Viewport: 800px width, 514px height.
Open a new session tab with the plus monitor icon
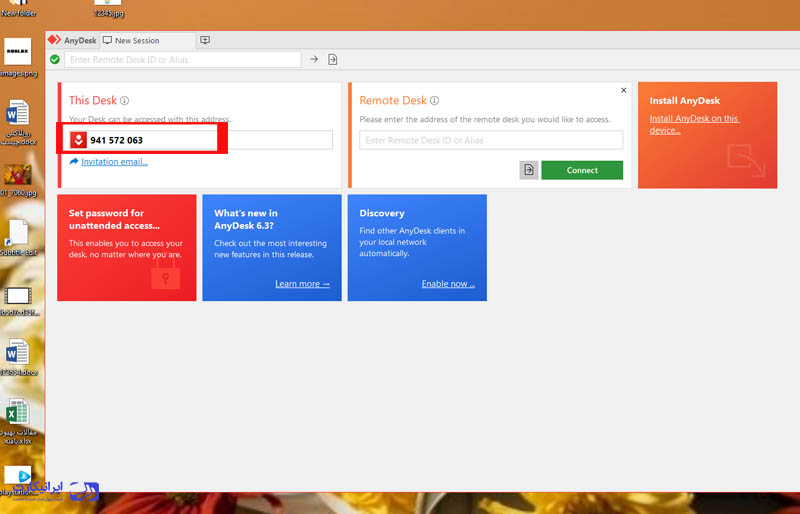pyautogui.click(x=205, y=40)
